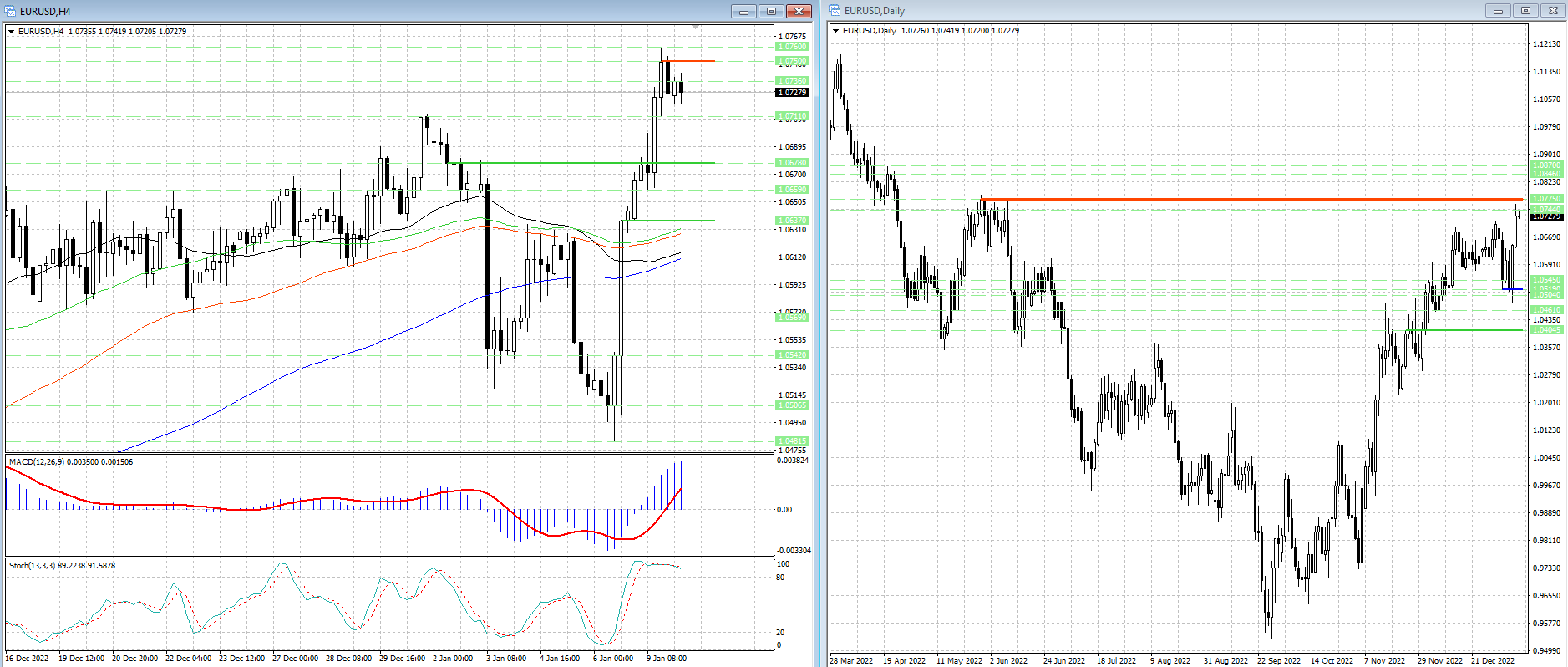The width and height of the screenshot is (1568, 667).
Task: Select the long red horizontal line, Daily chart
Action: [1251, 199]
